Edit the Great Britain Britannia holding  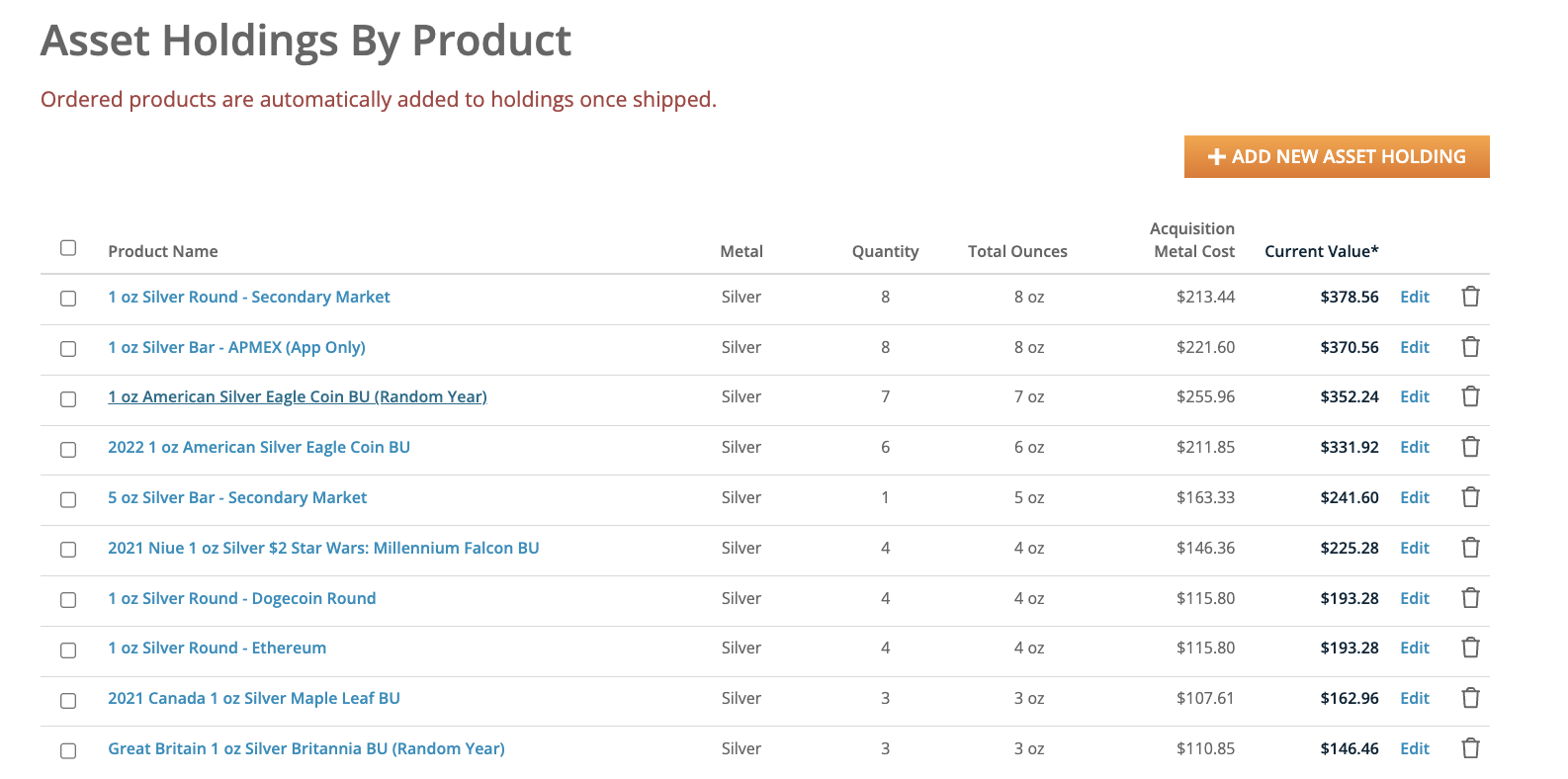(x=1414, y=748)
